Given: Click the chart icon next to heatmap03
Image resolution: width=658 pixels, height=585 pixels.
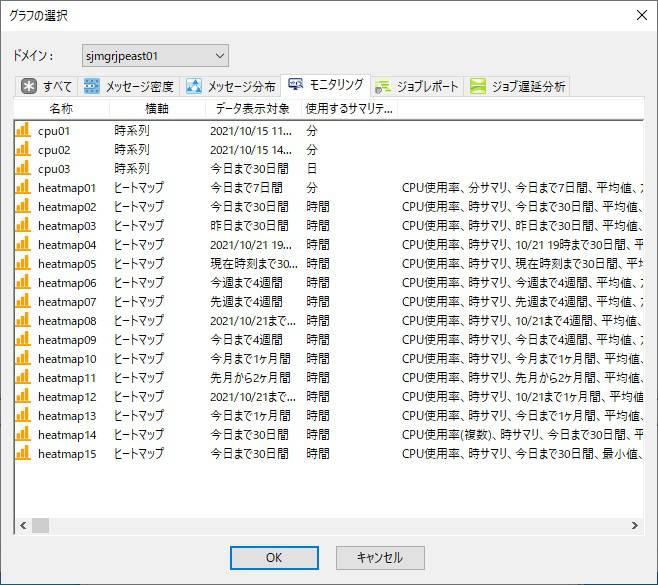Looking at the screenshot, I should tap(23, 225).
